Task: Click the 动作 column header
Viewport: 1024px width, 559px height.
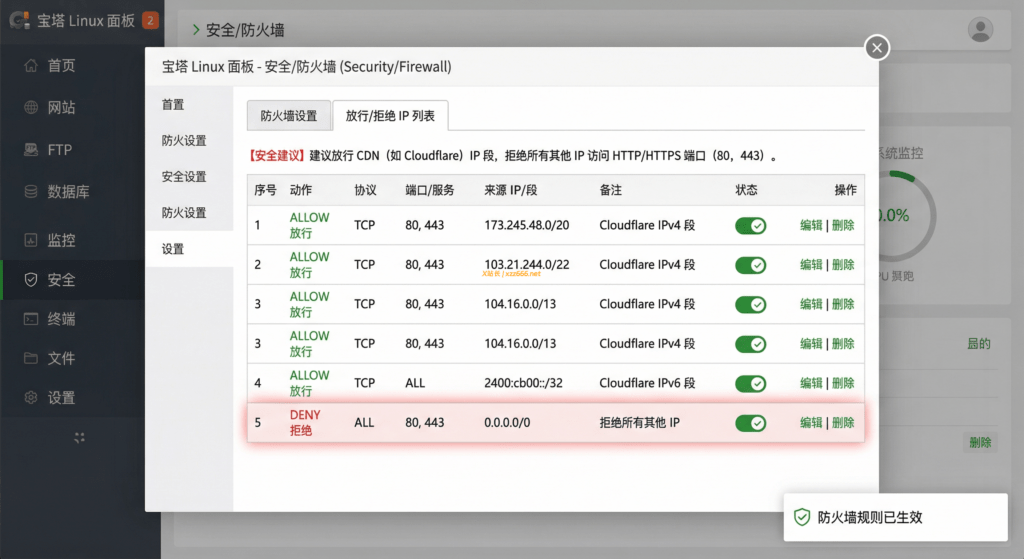Action: click(301, 190)
